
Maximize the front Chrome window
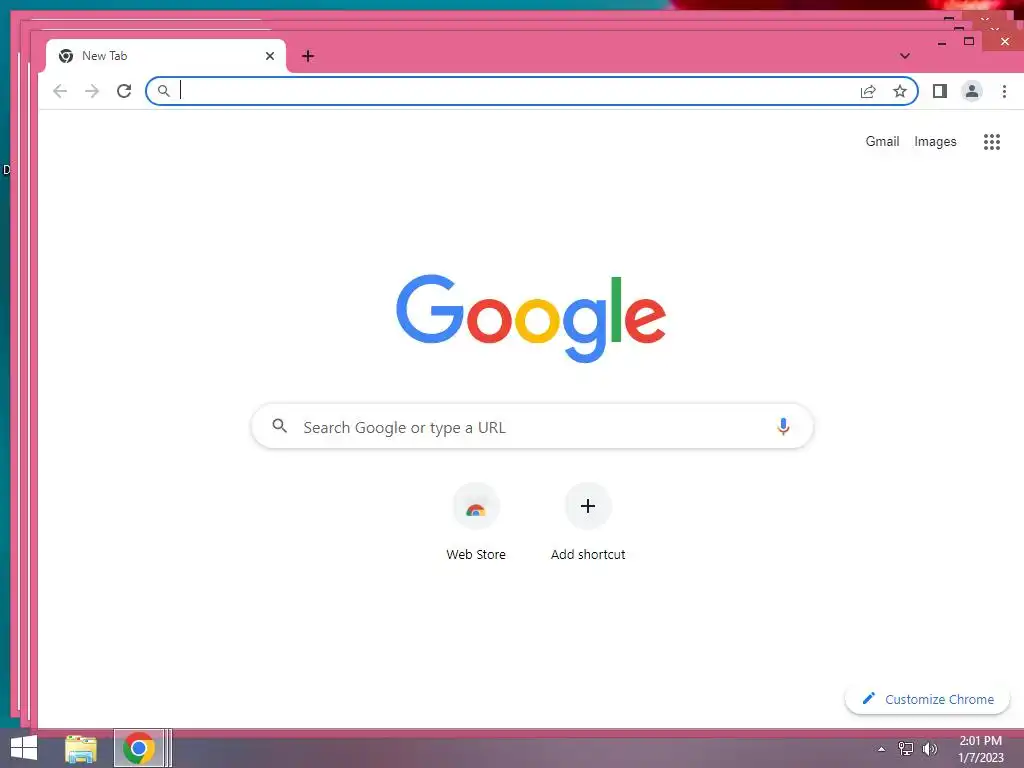969,42
